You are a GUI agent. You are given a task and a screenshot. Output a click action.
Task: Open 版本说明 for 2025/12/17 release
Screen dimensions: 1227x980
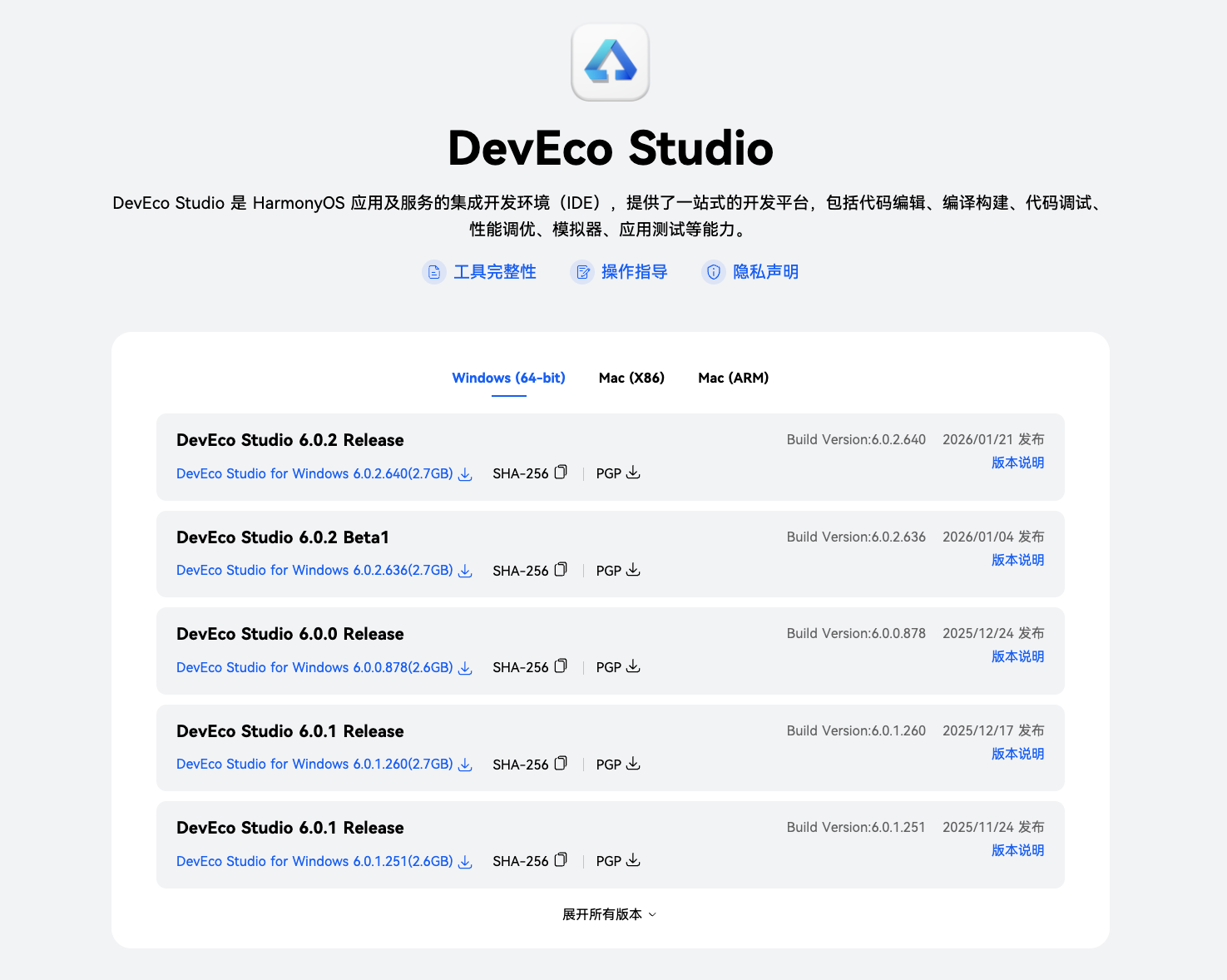tap(1017, 754)
